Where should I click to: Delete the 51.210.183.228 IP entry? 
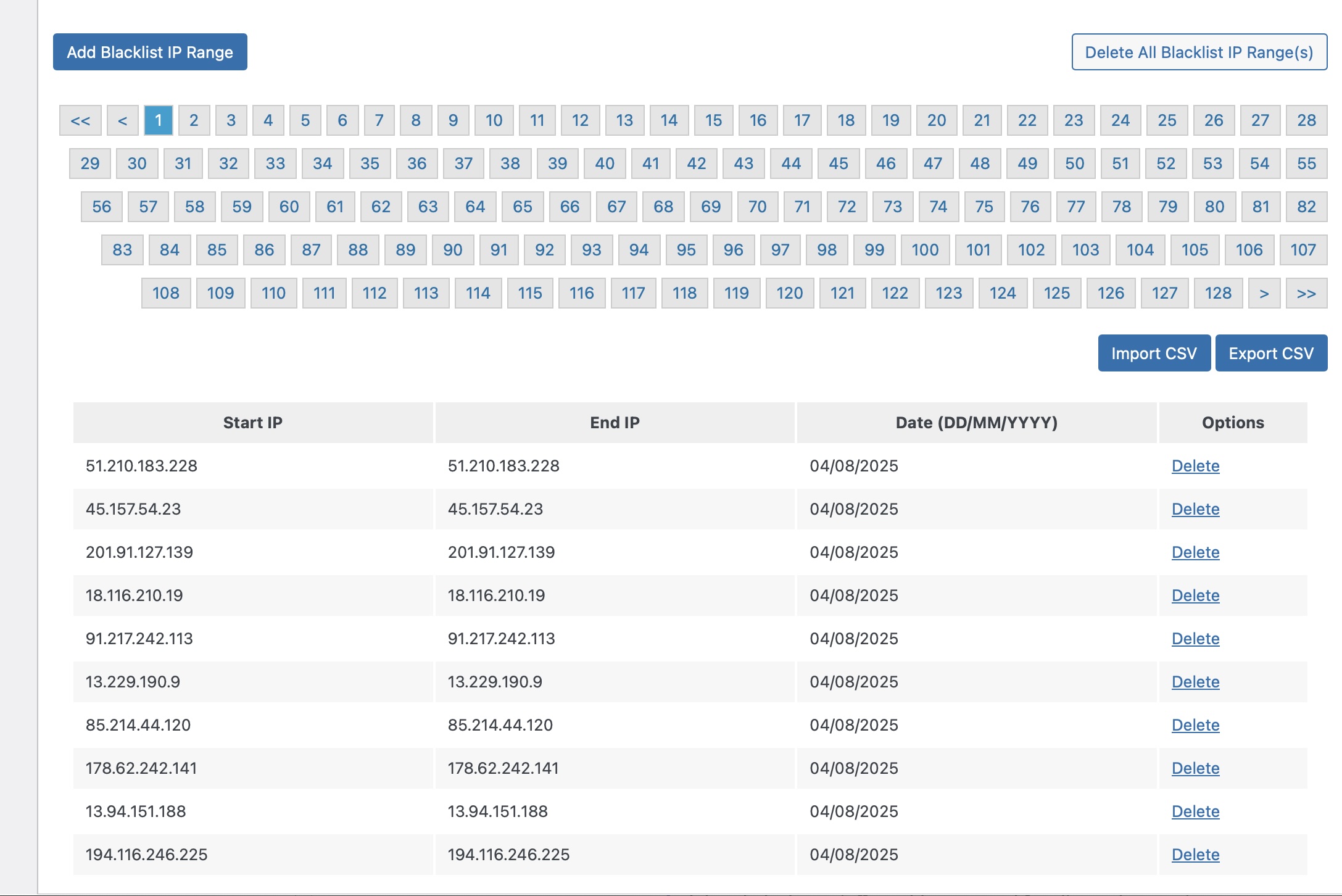click(1195, 466)
